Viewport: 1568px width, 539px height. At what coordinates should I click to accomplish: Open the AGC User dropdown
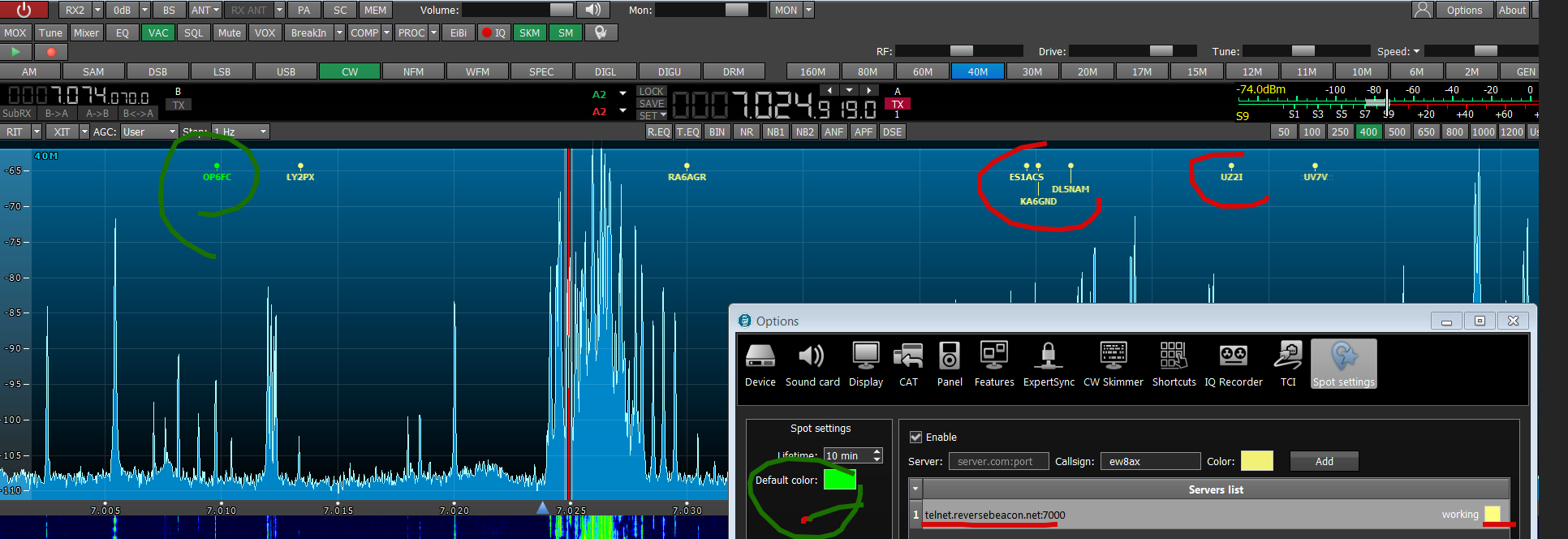pyautogui.click(x=149, y=132)
